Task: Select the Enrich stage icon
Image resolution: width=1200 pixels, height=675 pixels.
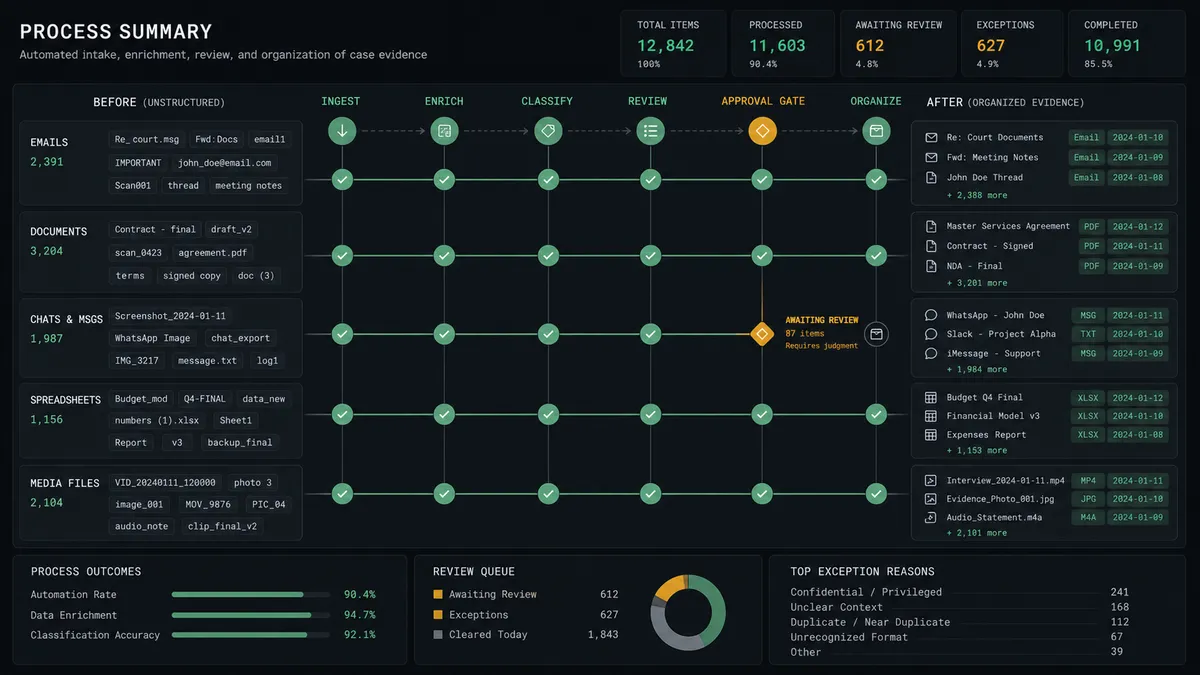Action: pos(444,131)
